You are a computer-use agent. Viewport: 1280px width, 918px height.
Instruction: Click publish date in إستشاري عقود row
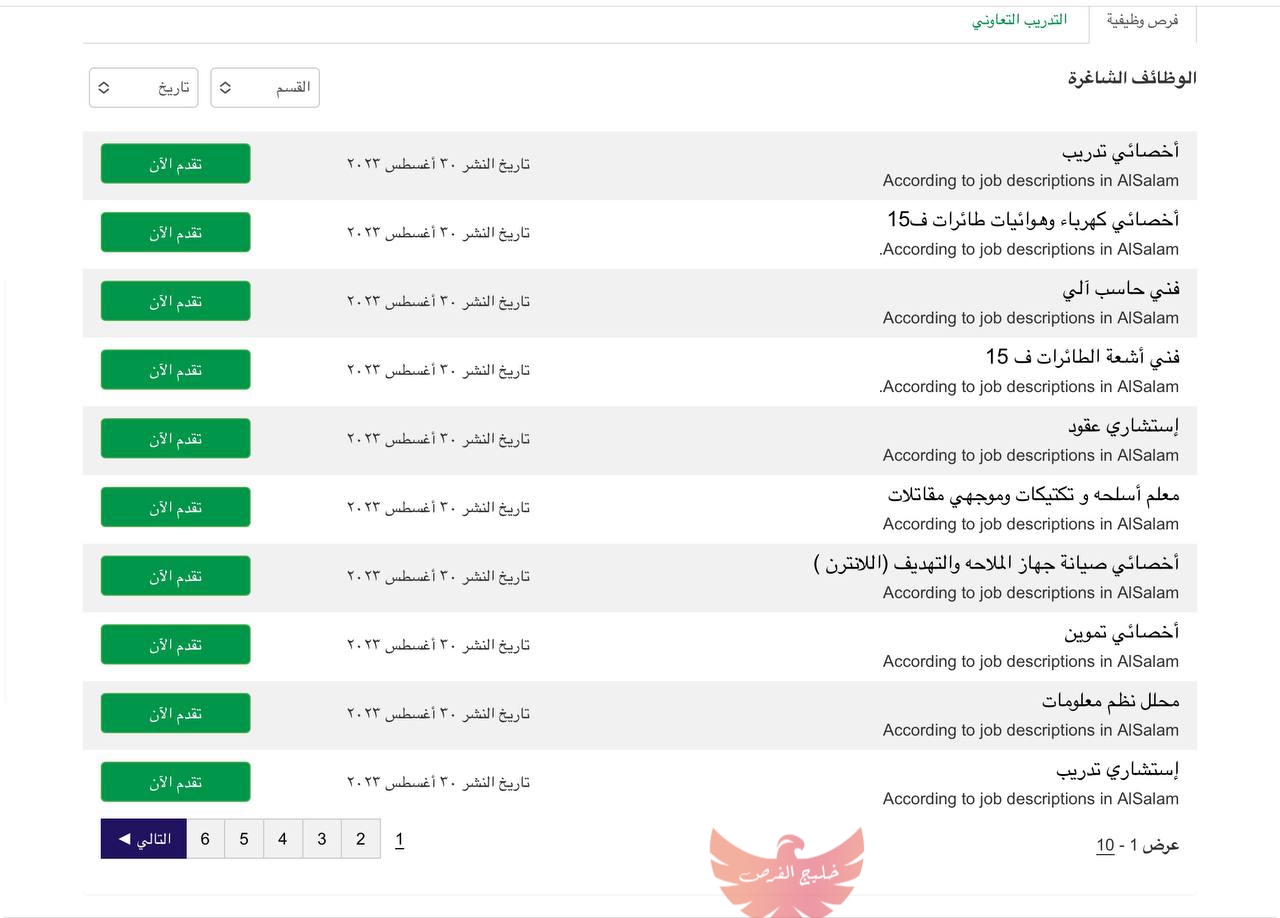point(438,438)
